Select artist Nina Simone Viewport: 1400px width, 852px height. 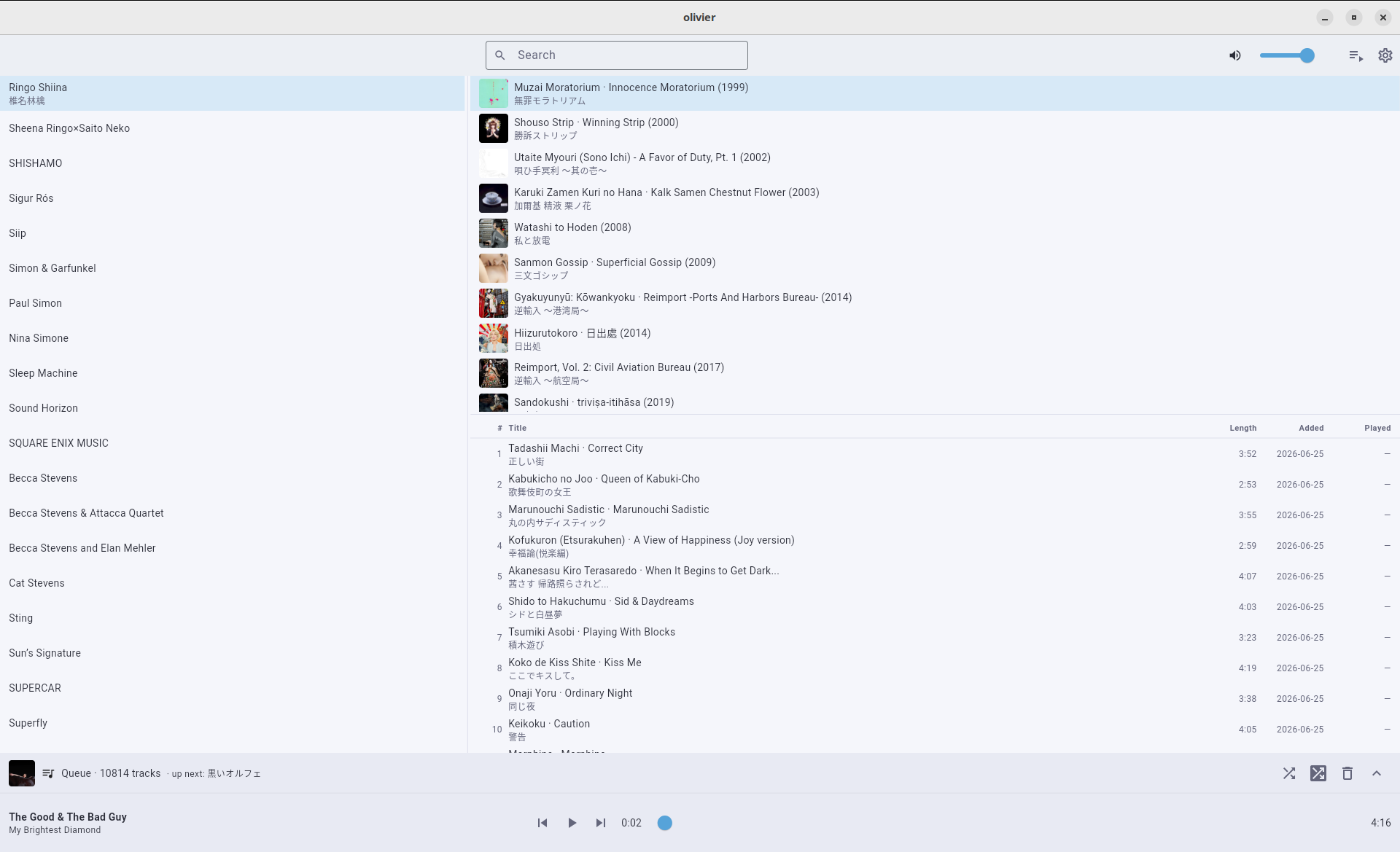pos(232,338)
